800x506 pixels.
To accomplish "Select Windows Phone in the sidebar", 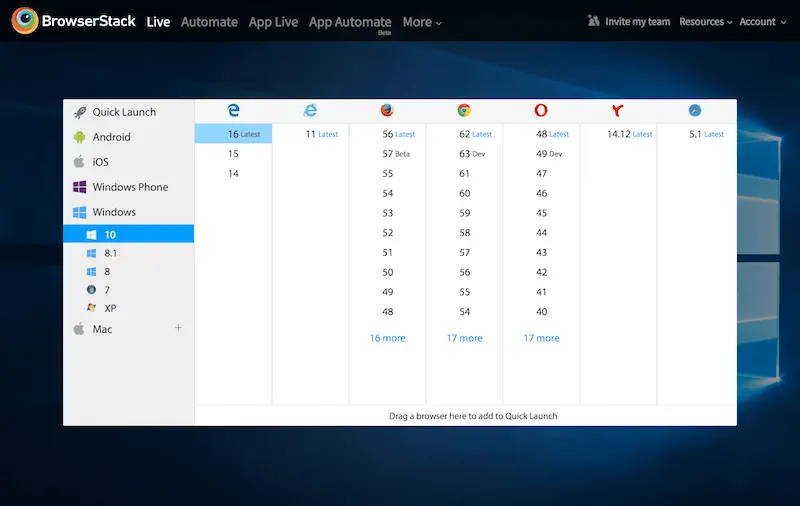I will click(129, 187).
